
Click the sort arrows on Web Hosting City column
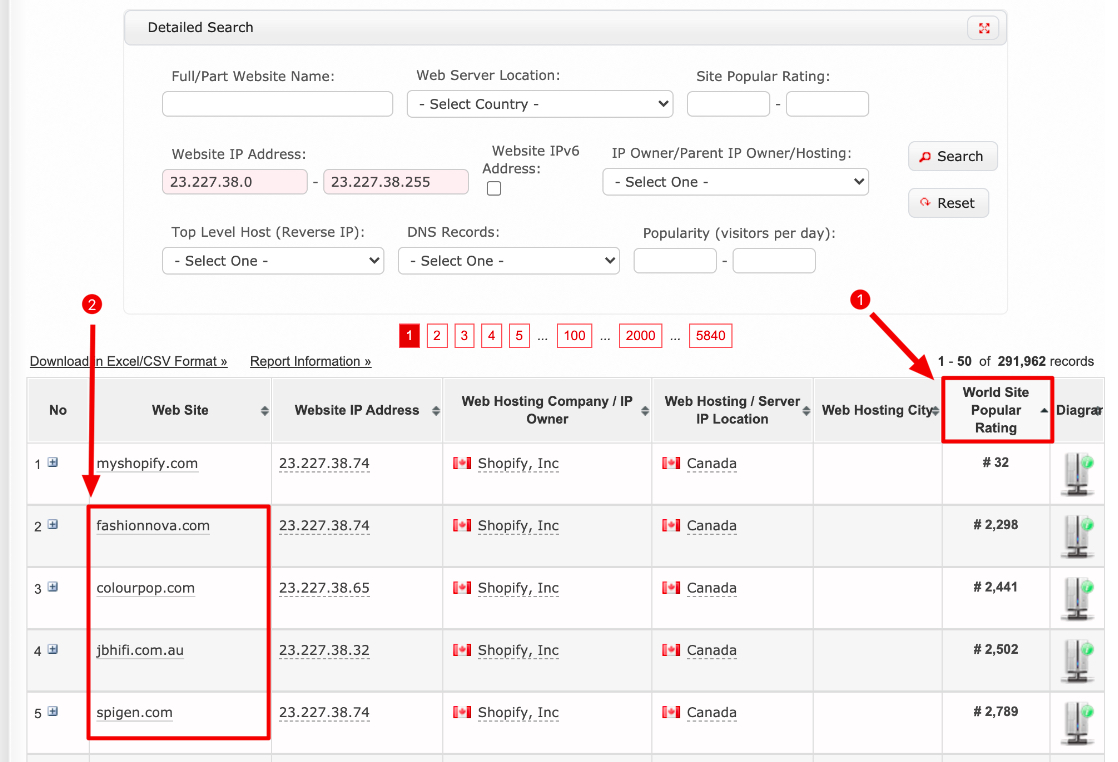pyautogui.click(x=935, y=410)
